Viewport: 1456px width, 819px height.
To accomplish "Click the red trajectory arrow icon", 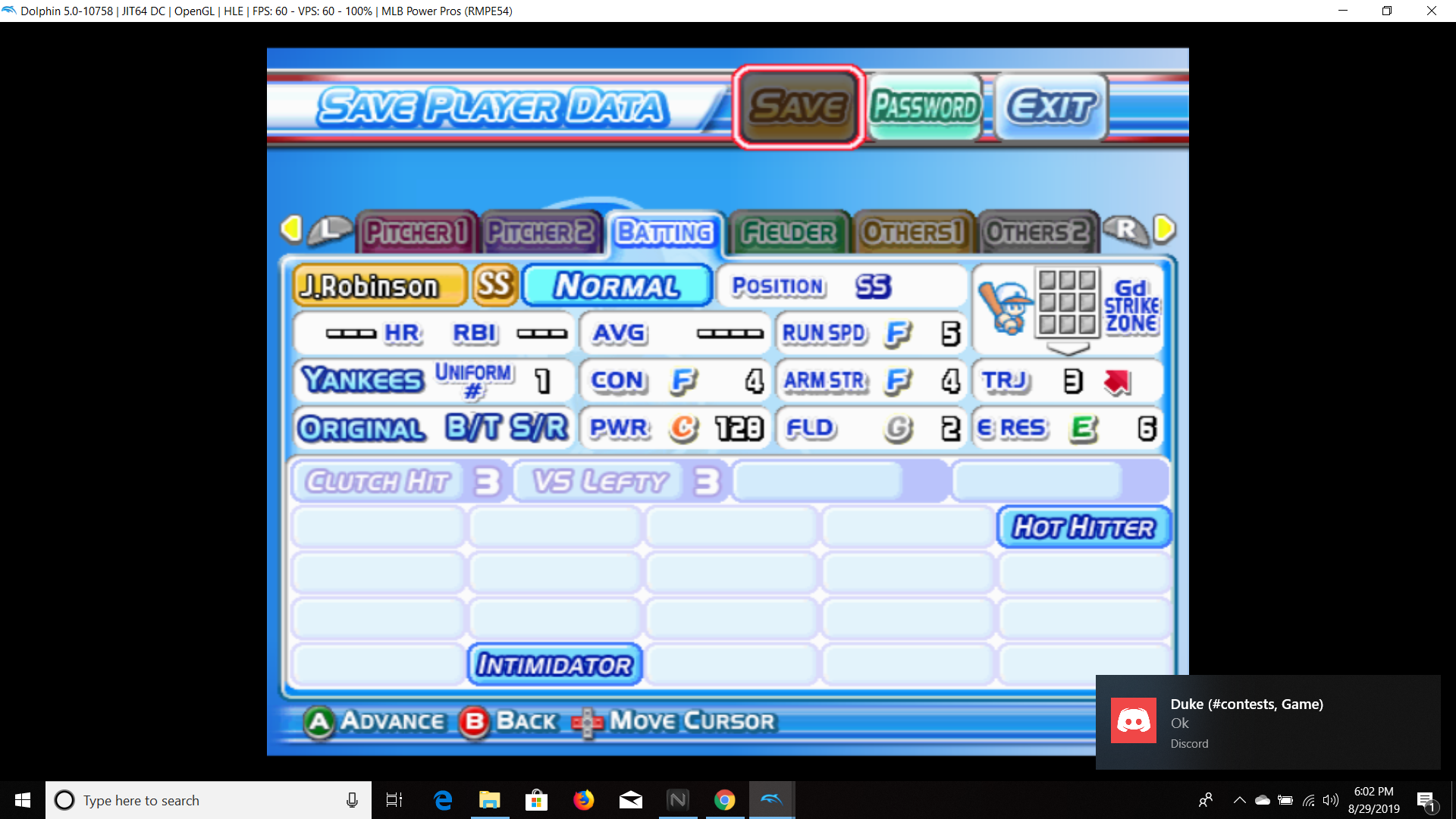I will tap(1117, 381).
